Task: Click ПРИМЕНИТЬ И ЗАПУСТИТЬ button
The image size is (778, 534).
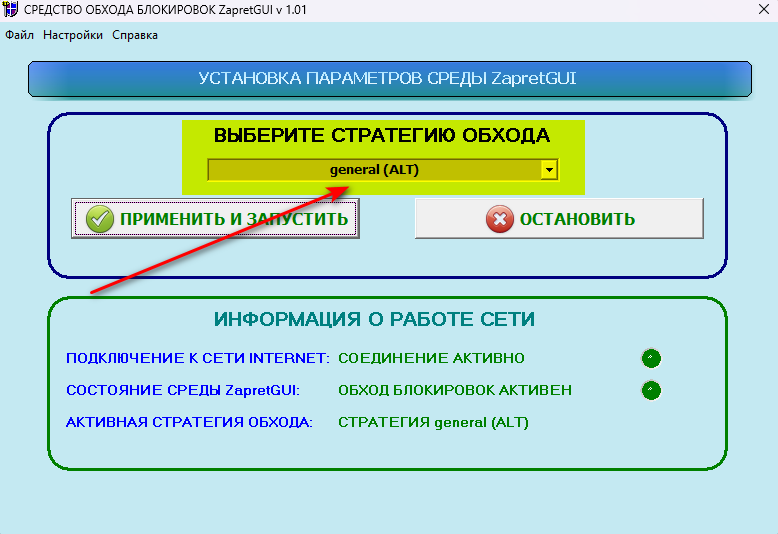Action: [x=215, y=219]
